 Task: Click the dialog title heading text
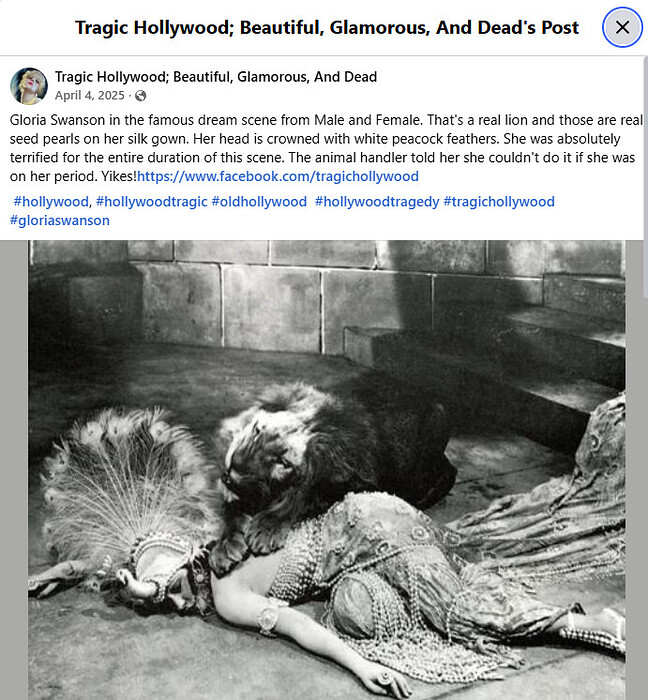[x=327, y=27]
